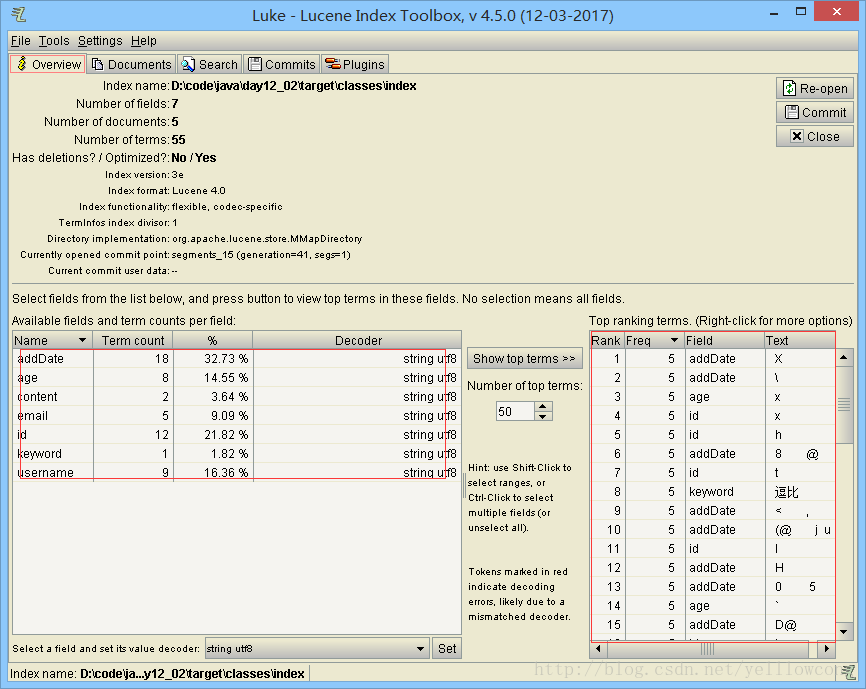Select the username field row

coord(236,473)
